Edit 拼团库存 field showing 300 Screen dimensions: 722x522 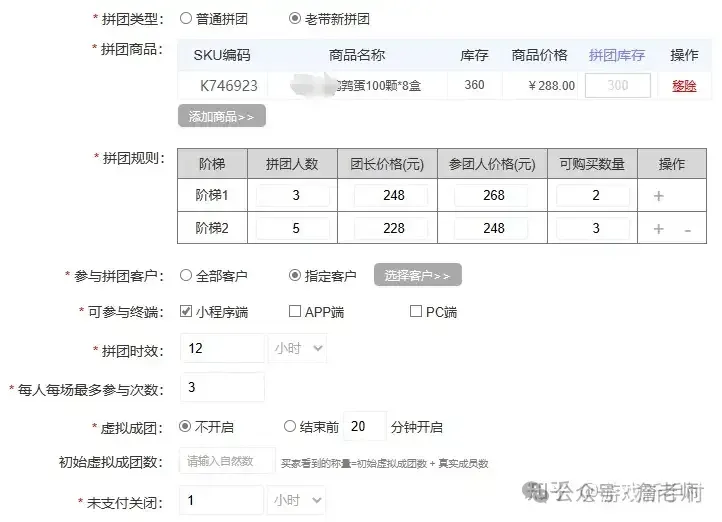[x=617, y=85]
